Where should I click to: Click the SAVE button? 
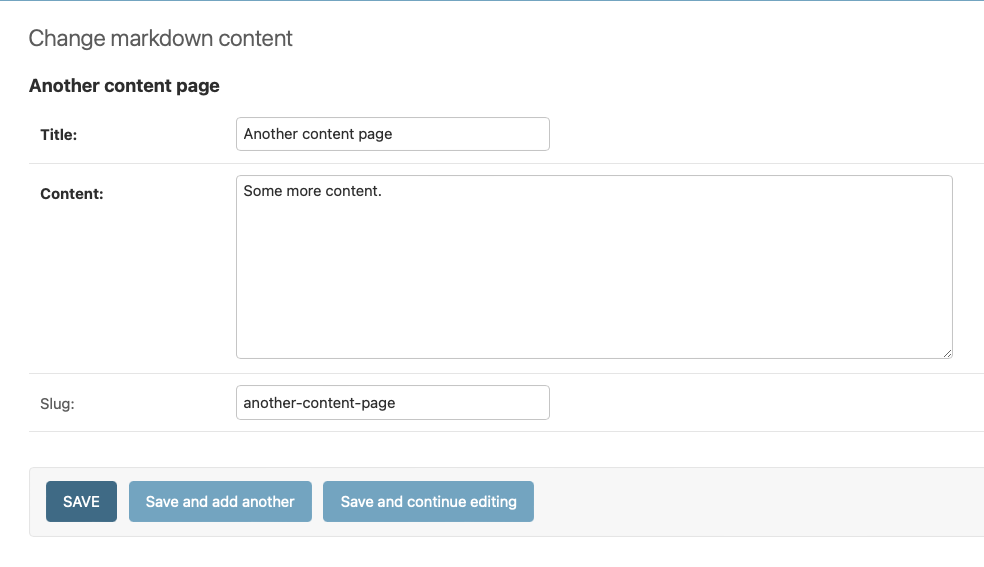click(x=82, y=501)
